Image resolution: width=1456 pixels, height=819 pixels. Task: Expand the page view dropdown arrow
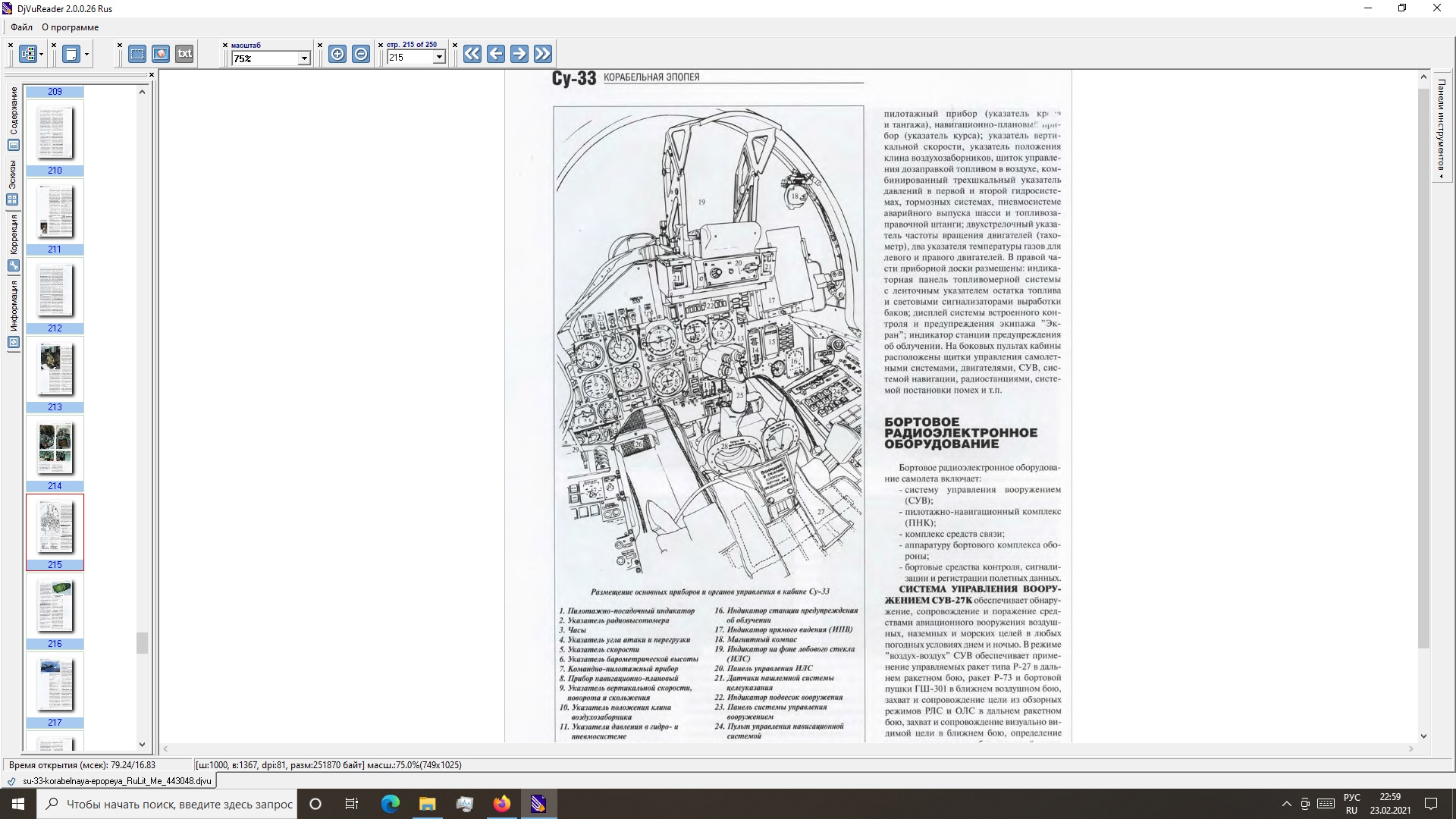click(x=86, y=55)
